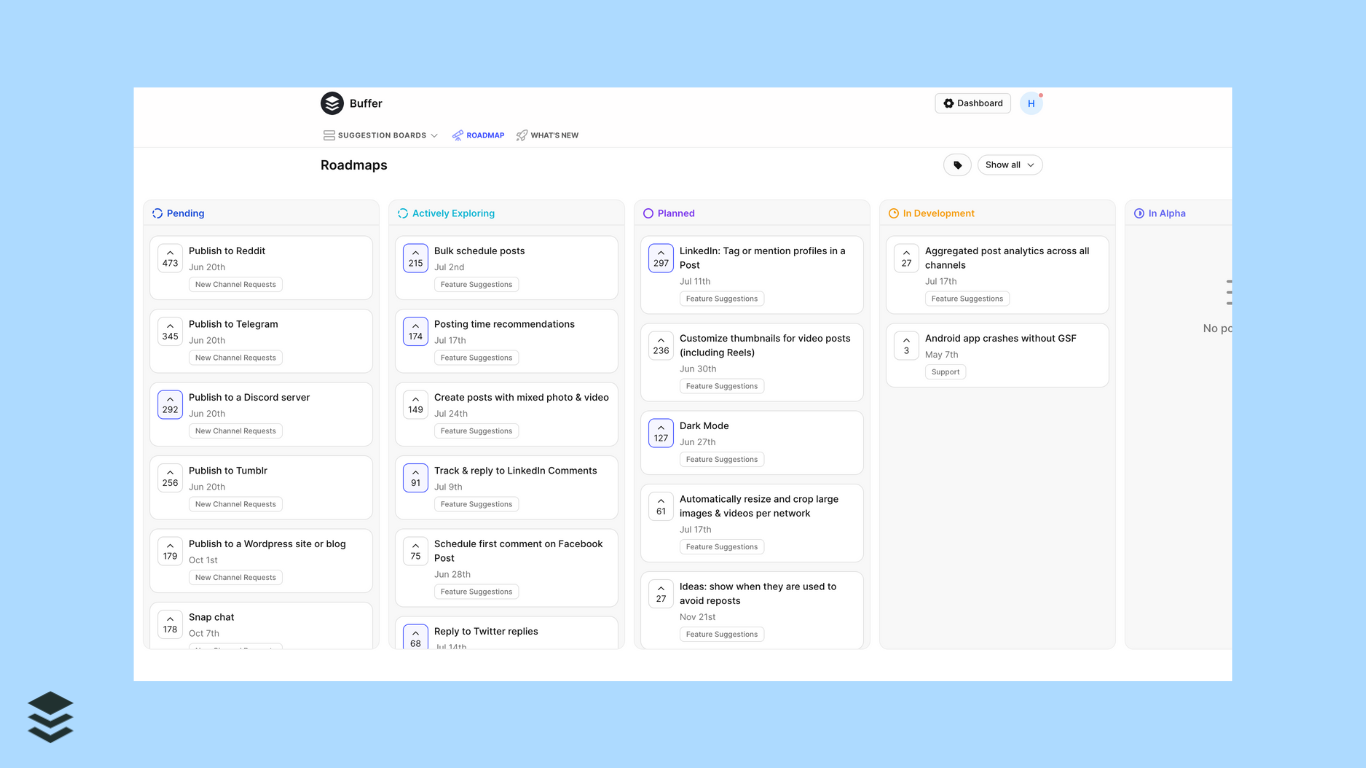This screenshot has width=1366, height=768.
Task: Click the Suggestion Boards list icon
Action: coord(329,135)
